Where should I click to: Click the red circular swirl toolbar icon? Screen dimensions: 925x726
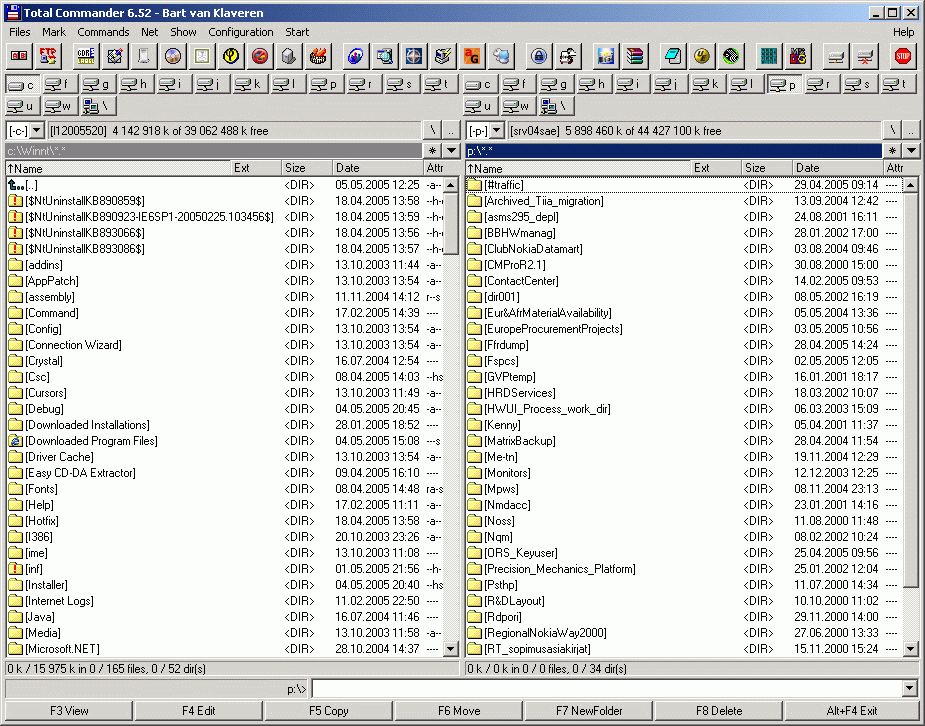[260, 56]
